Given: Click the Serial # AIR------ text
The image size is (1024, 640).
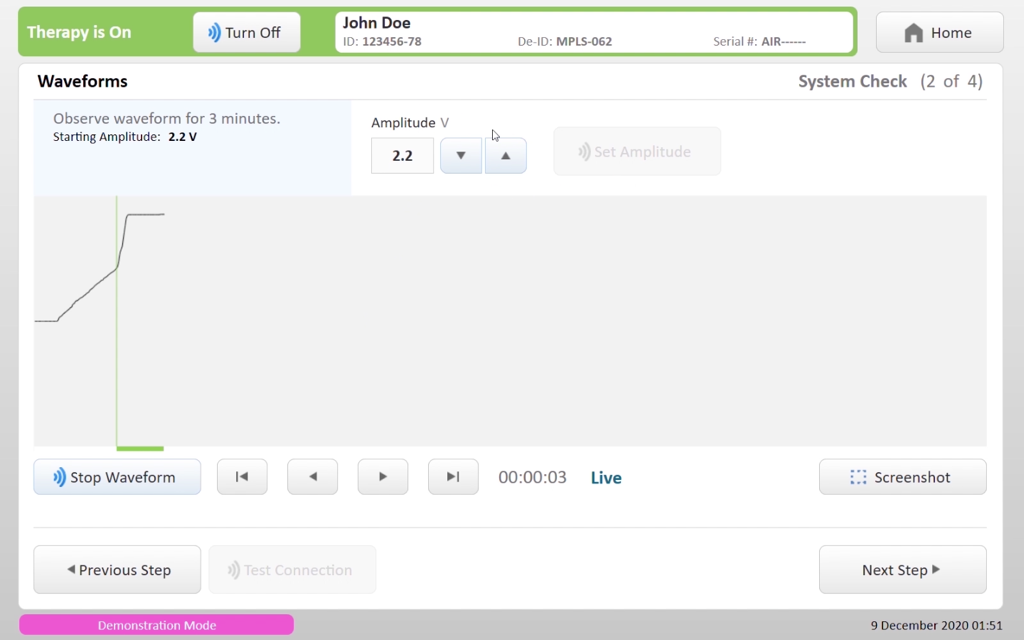Looking at the screenshot, I should tap(760, 42).
